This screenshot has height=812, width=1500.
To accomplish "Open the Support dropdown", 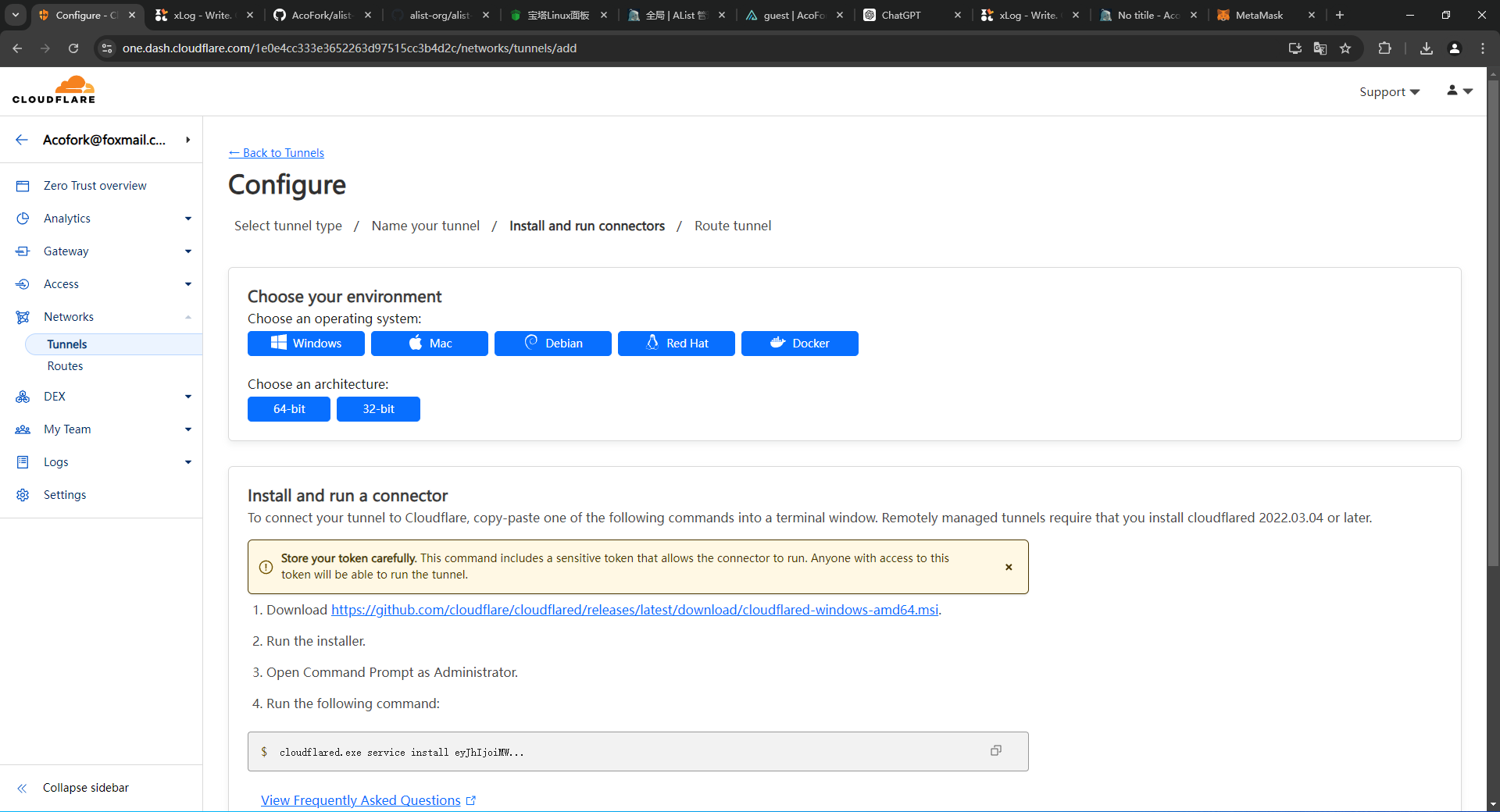I will (1389, 92).
